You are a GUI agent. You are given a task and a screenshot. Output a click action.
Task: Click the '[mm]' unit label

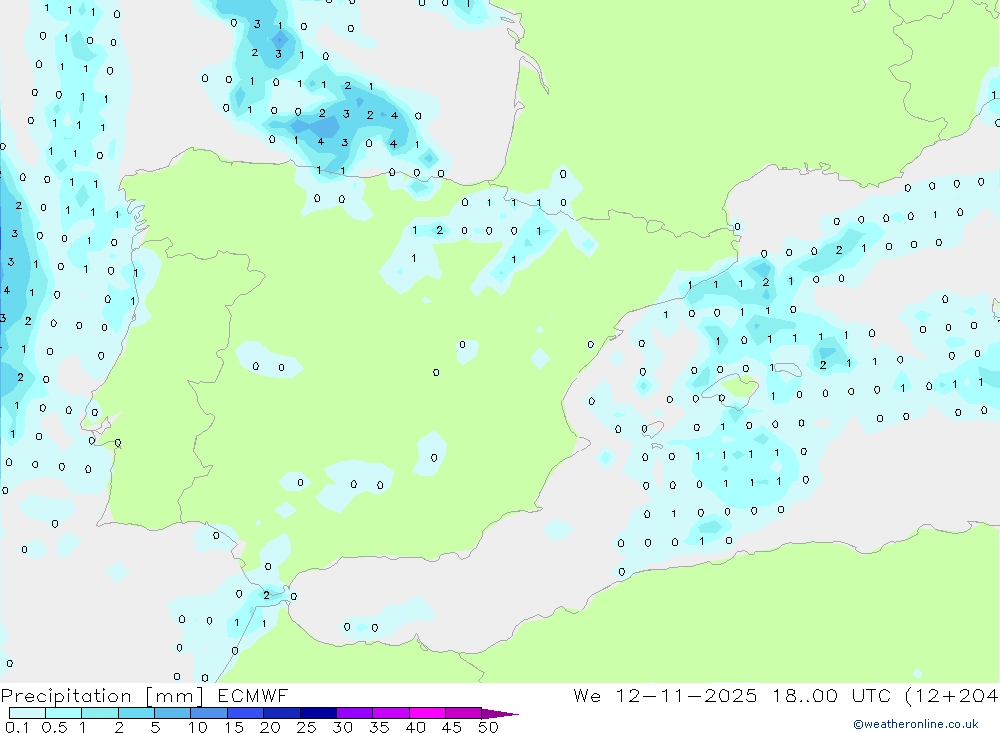tap(175, 696)
